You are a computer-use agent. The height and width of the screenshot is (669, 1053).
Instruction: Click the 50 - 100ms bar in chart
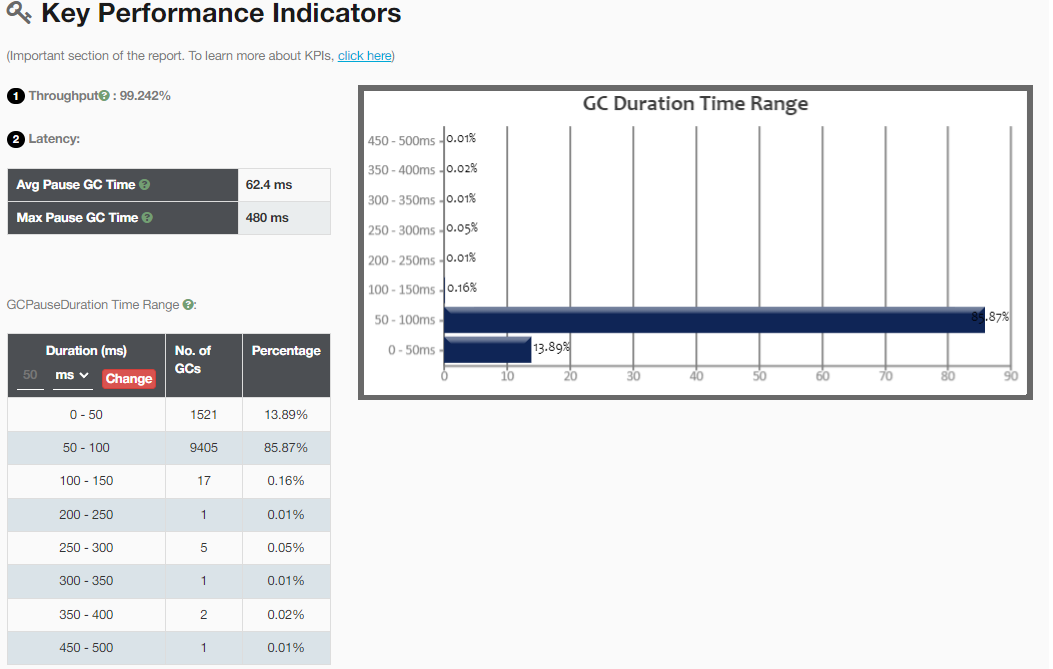pyautogui.click(x=713, y=320)
